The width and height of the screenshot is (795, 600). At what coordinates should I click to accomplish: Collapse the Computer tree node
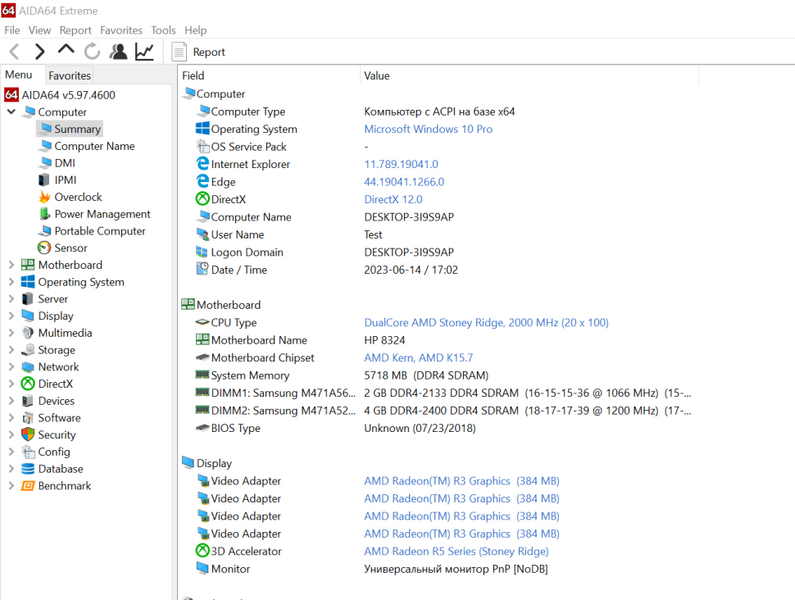click(x=11, y=112)
